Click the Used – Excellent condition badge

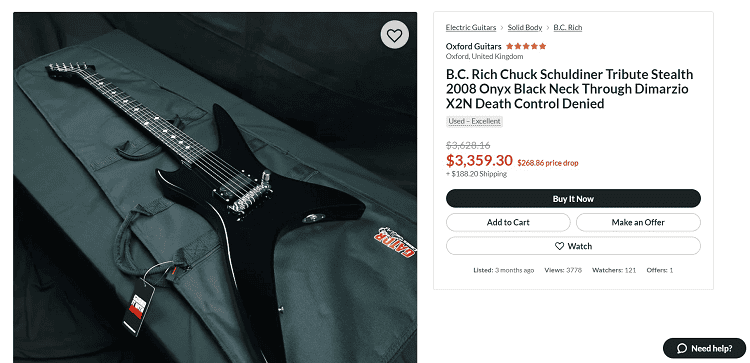[x=474, y=121]
